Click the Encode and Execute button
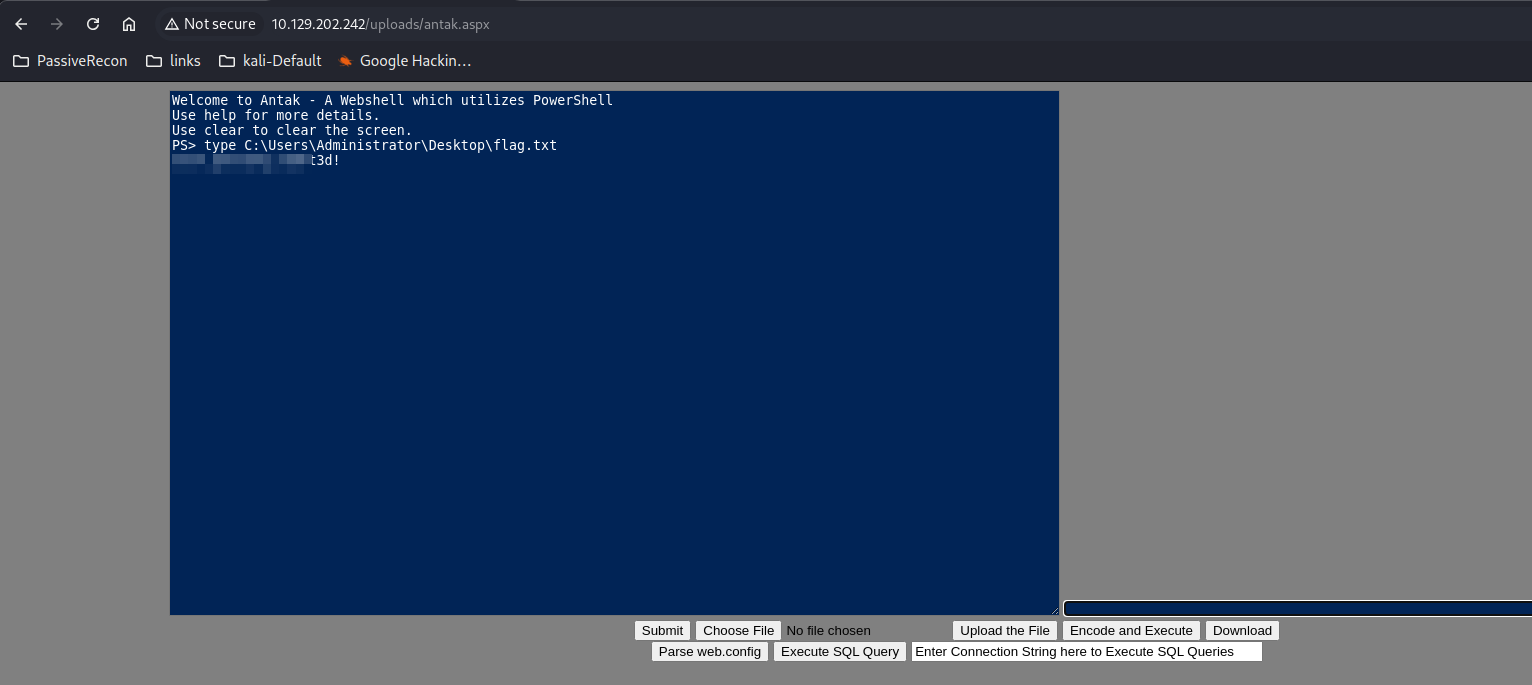 click(1131, 631)
